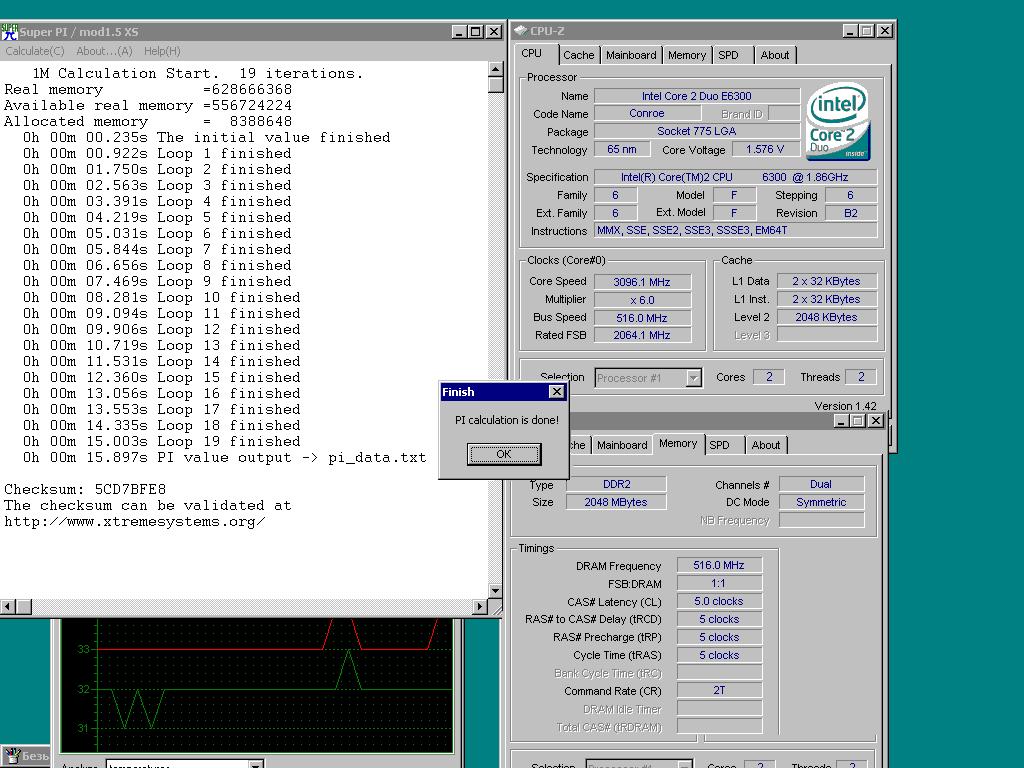Click the Super PI vertical scrollbar down arrow
This screenshot has width=1024, height=768.
pyautogui.click(x=495, y=590)
